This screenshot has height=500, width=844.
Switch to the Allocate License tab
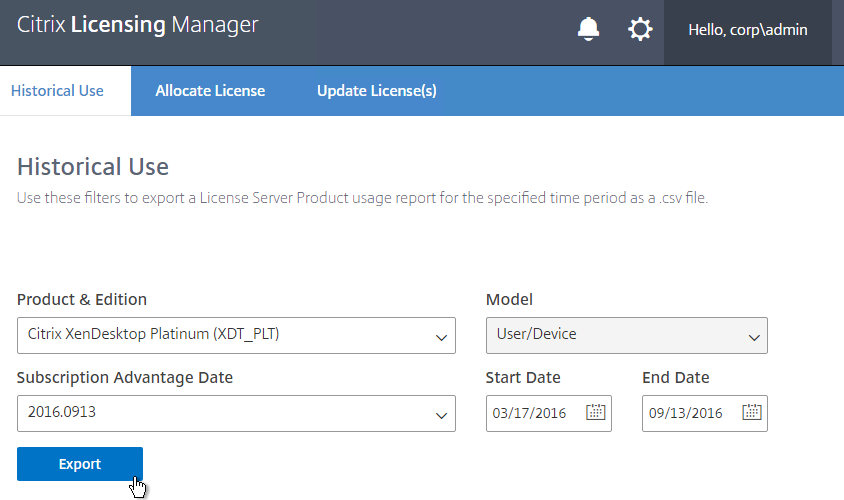(x=210, y=90)
